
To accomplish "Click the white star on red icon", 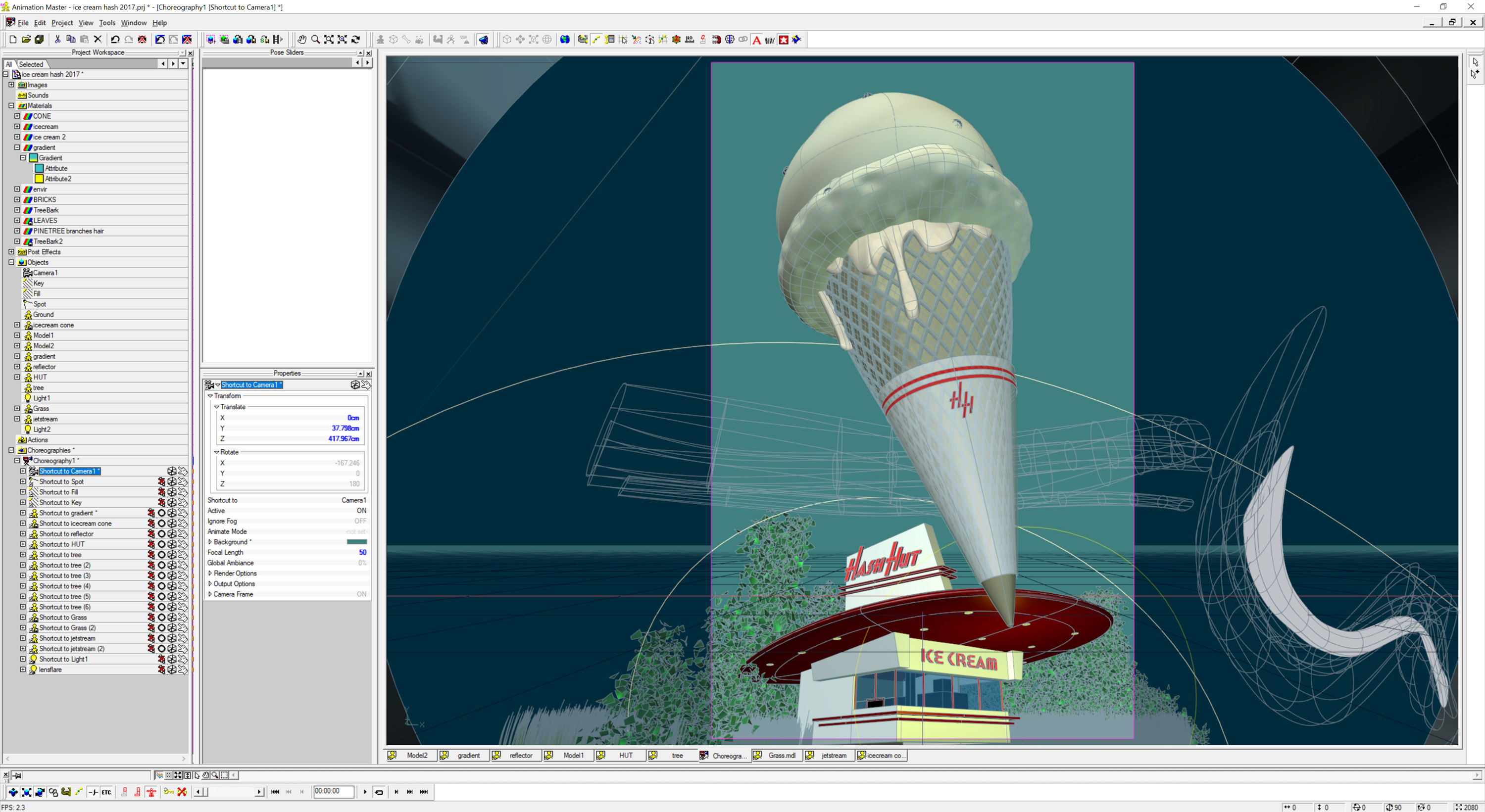I will pos(784,39).
